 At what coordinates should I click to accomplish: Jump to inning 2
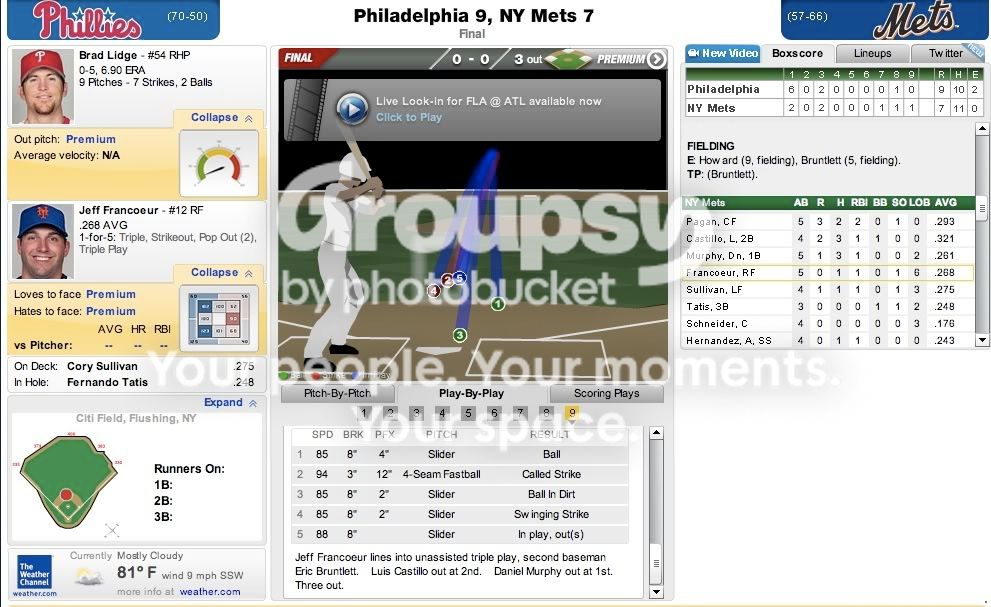(x=390, y=414)
